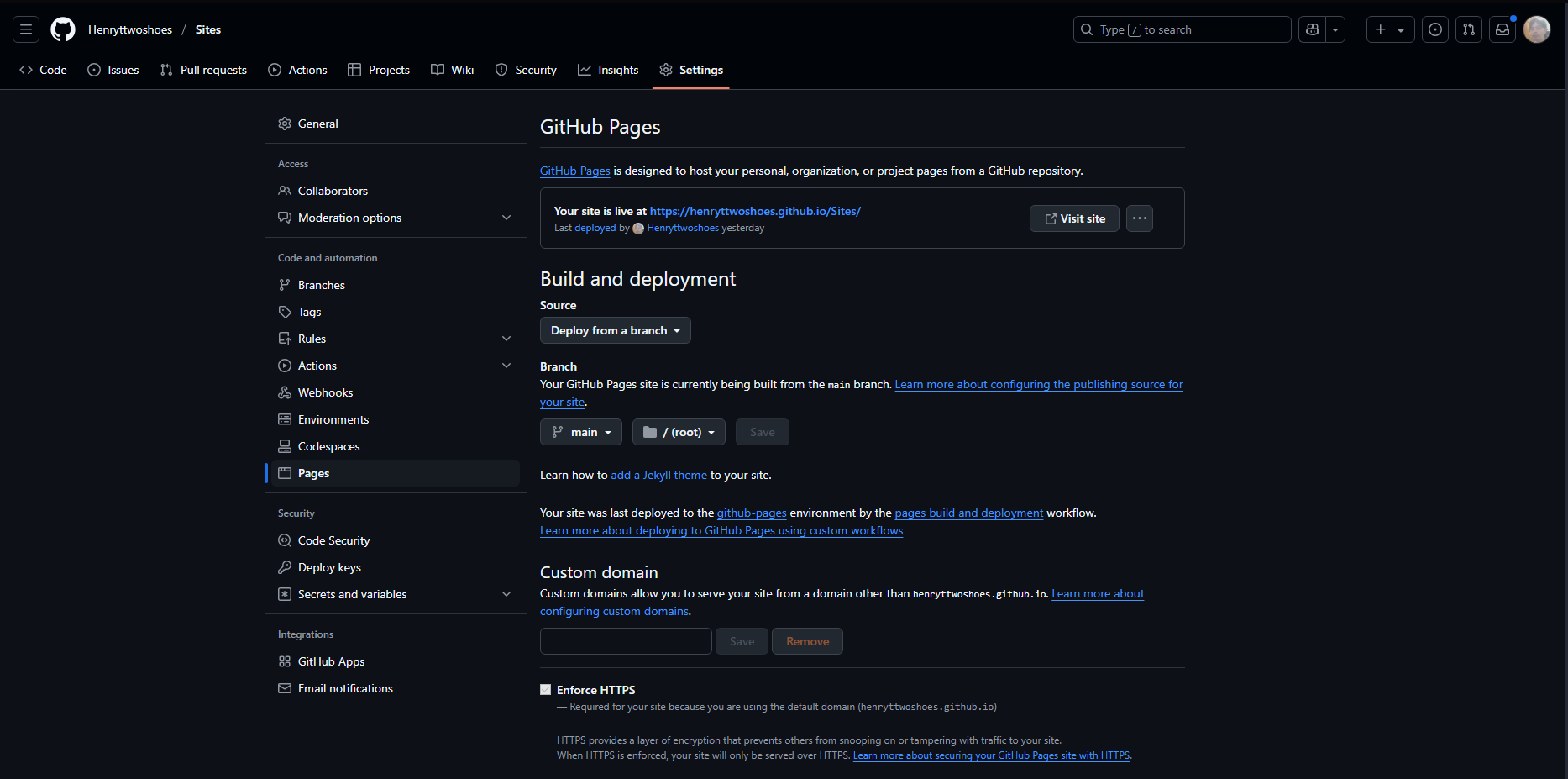Screen dimensions: 1568x779
Task: Open Sites repository breadcrumb
Action: tap(208, 29)
